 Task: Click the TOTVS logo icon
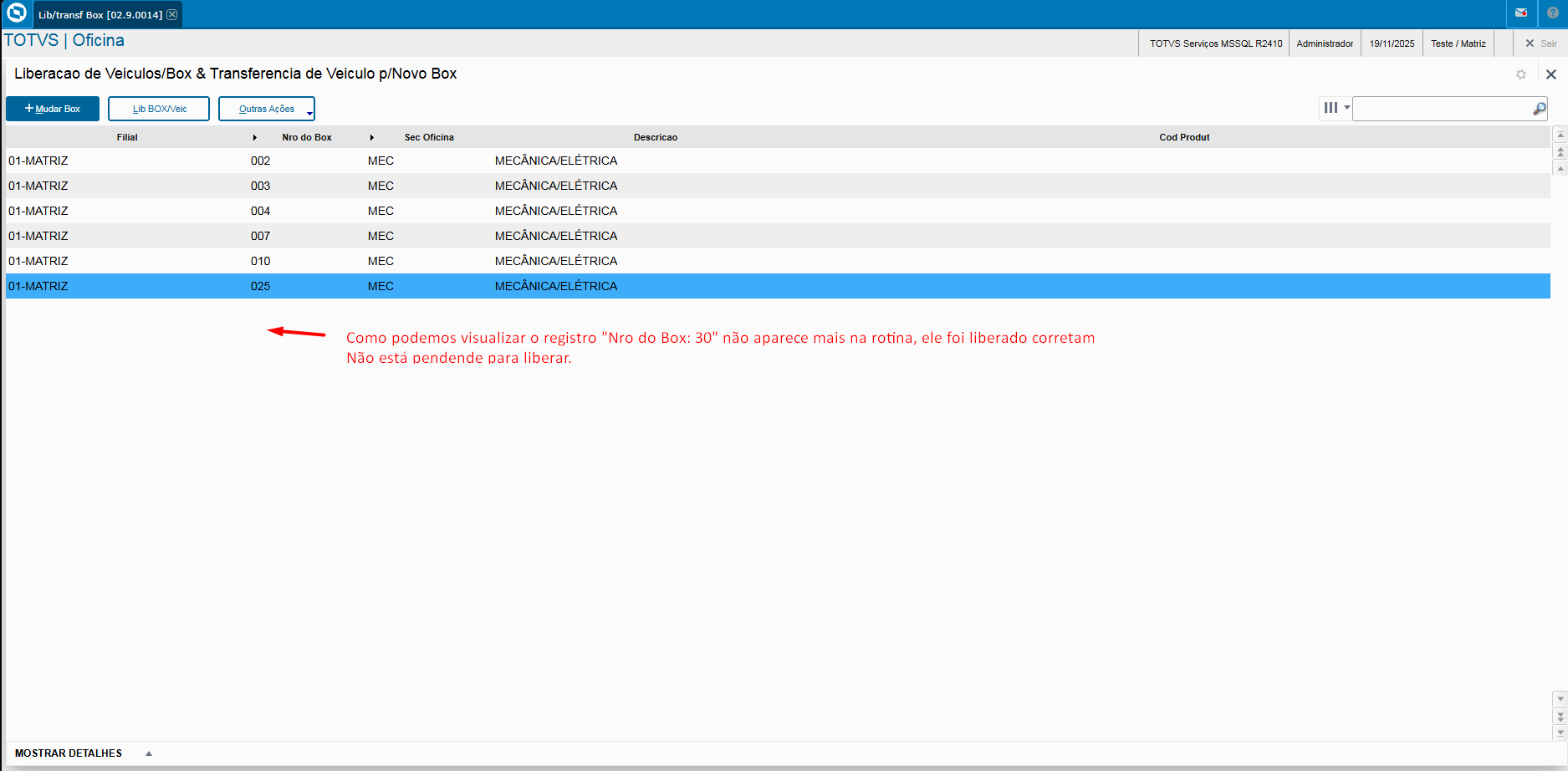[x=16, y=13]
